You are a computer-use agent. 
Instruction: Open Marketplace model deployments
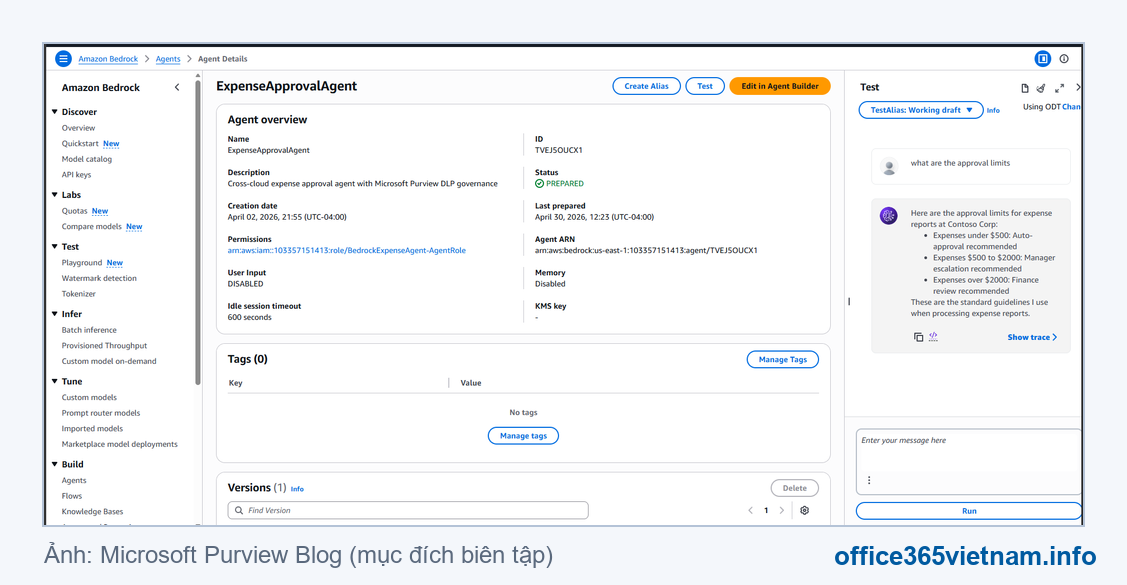119,444
